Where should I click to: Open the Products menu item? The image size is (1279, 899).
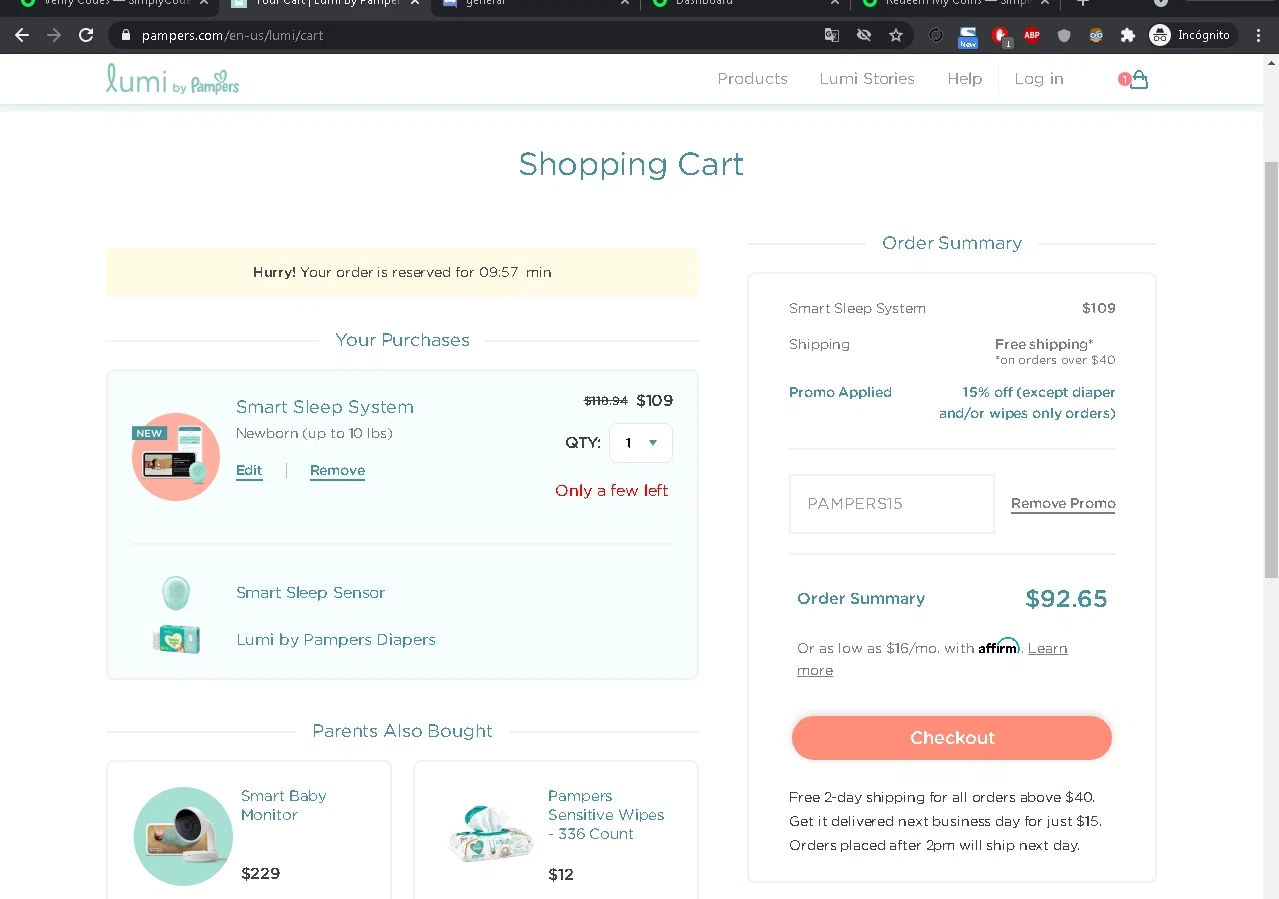pos(752,79)
